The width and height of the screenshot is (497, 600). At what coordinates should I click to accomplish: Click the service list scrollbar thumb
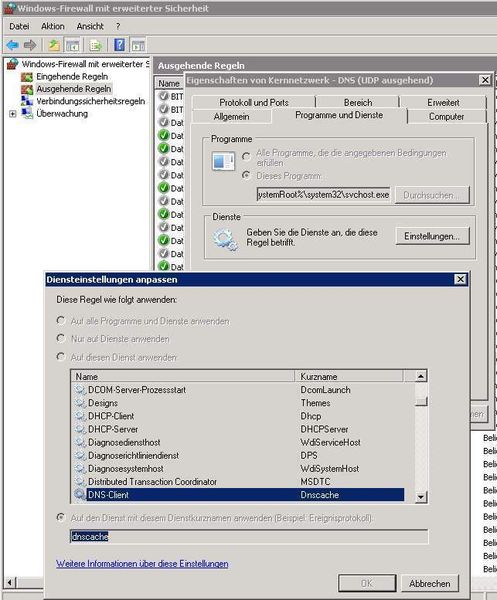(x=420, y=401)
